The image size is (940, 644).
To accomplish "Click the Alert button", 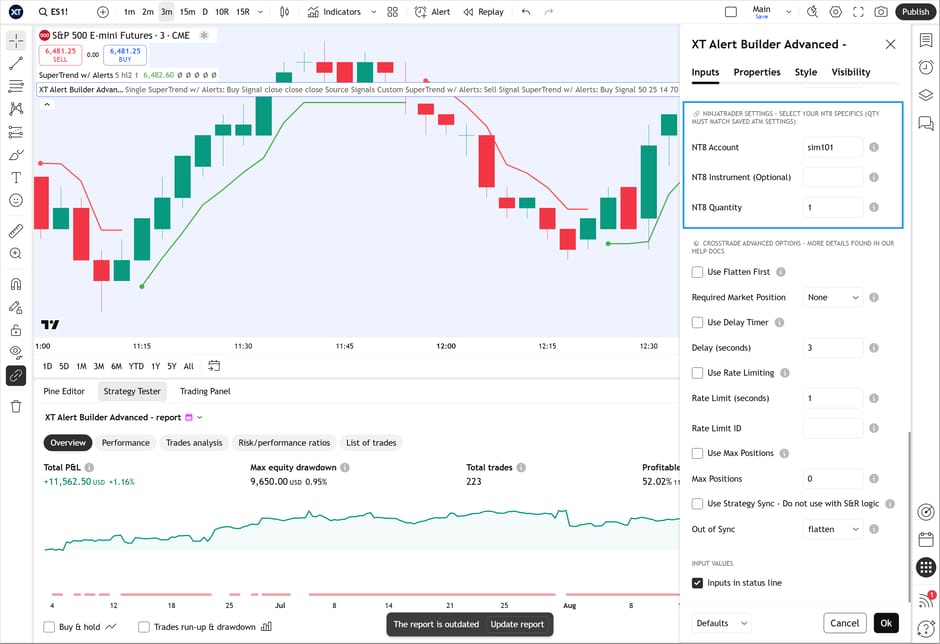I will [x=432, y=12].
